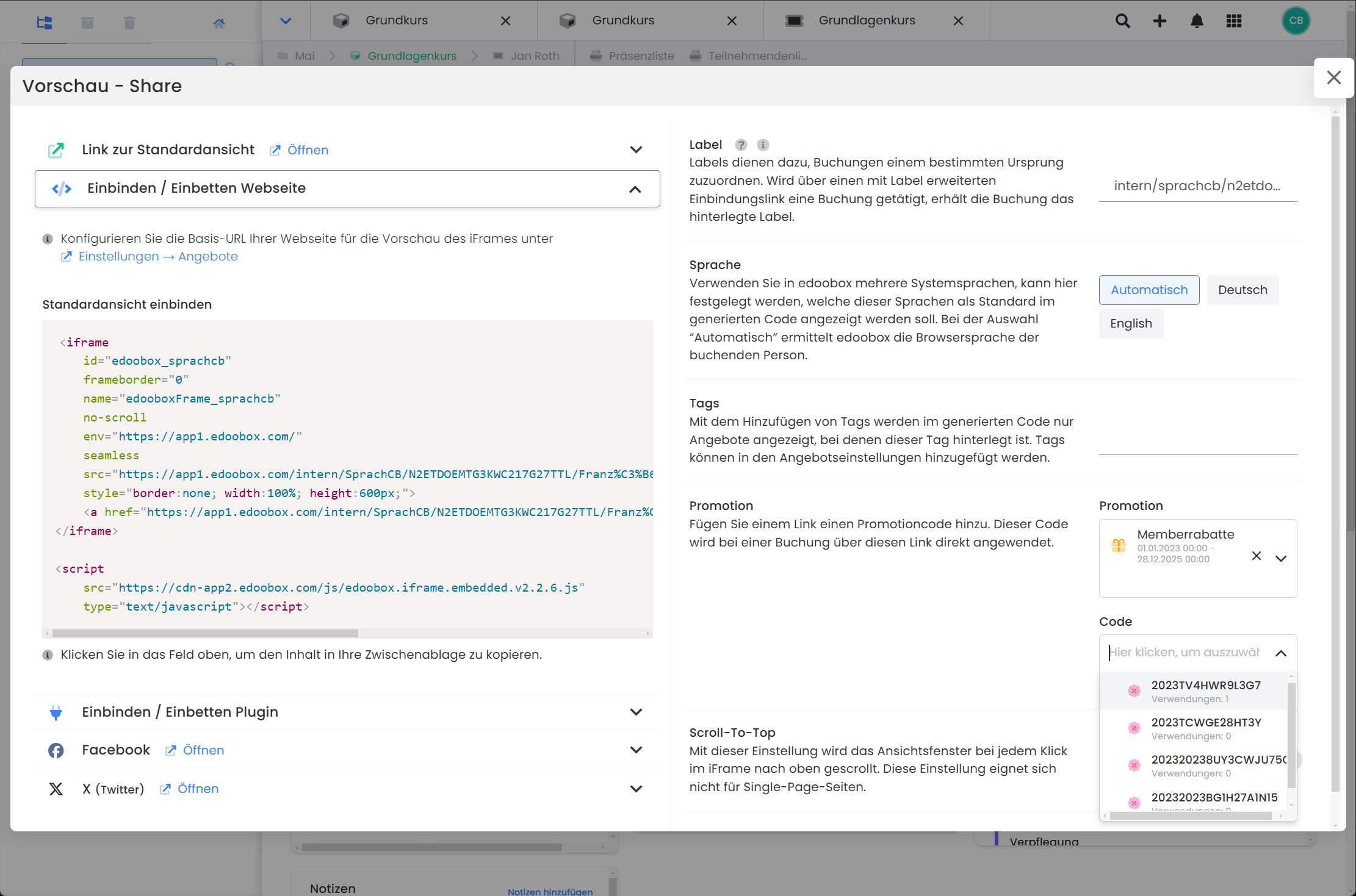This screenshot has width=1356, height=896.
Task: Click the search magnifier icon in top bar
Action: click(x=1122, y=21)
